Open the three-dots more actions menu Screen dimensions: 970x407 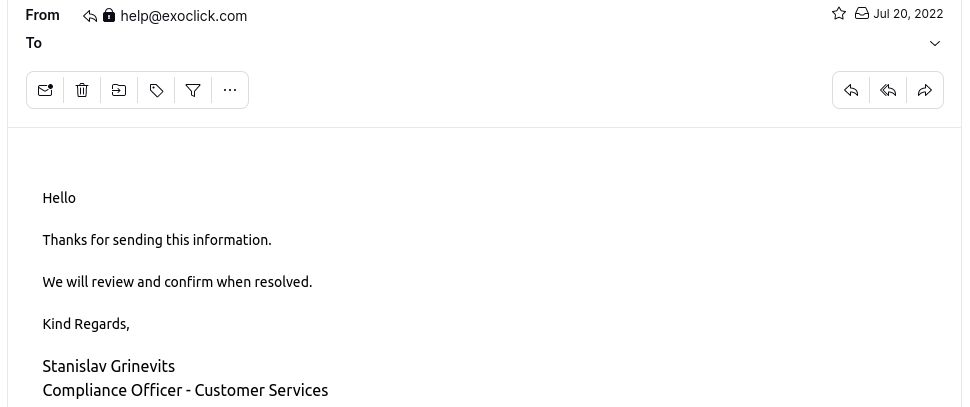click(230, 90)
